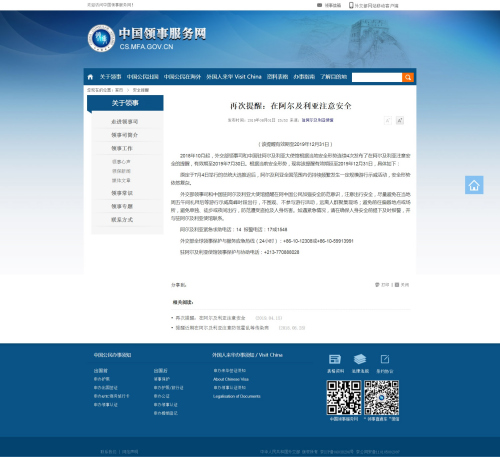Viewport: 500px width, 457px height.
Task: Click the floating blue home button
Action: pos(474,185)
